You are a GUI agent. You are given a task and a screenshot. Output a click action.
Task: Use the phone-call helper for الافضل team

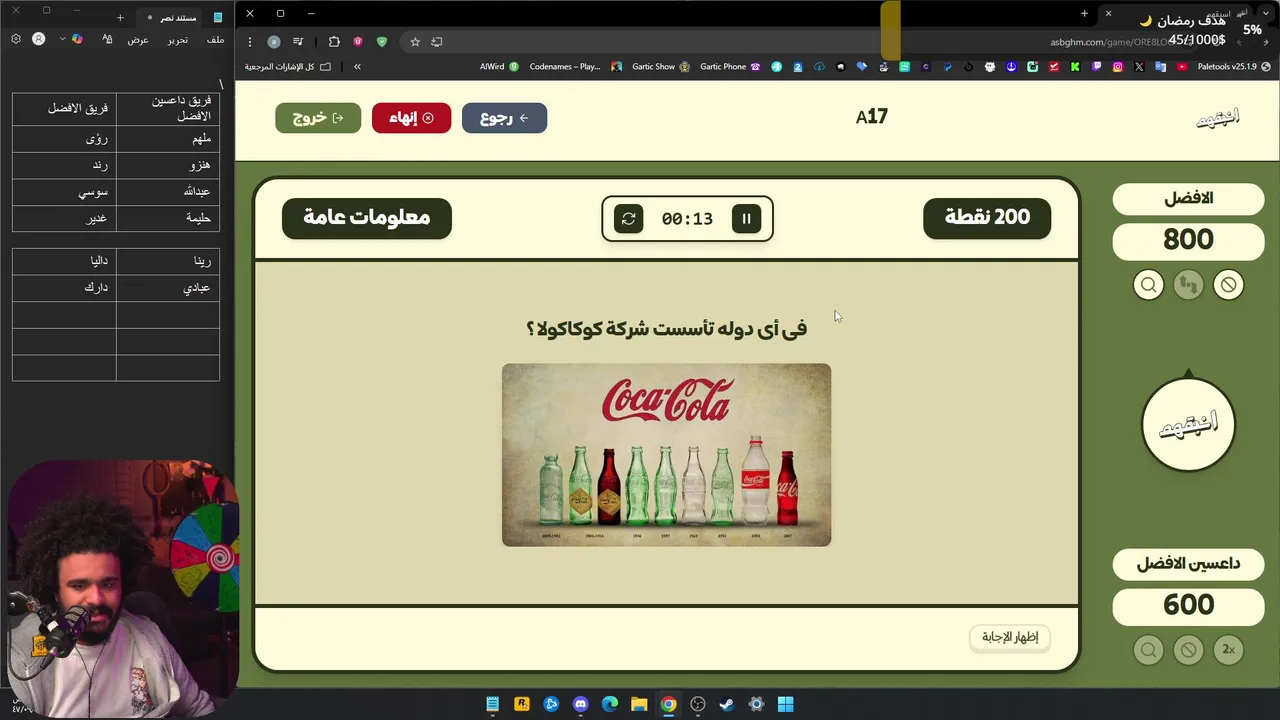tap(1188, 285)
